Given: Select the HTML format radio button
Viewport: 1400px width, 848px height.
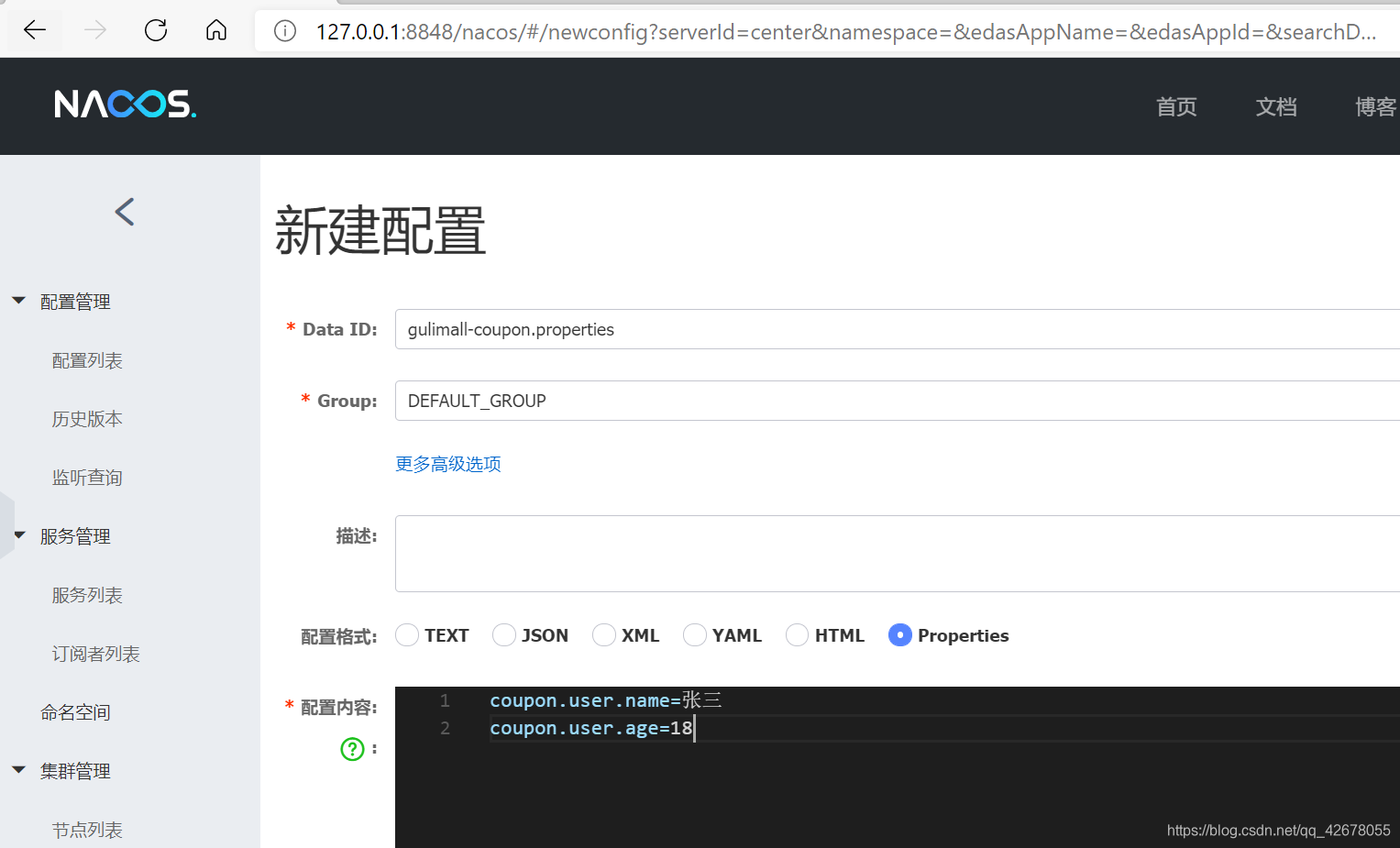Looking at the screenshot, I should [797, 634].
